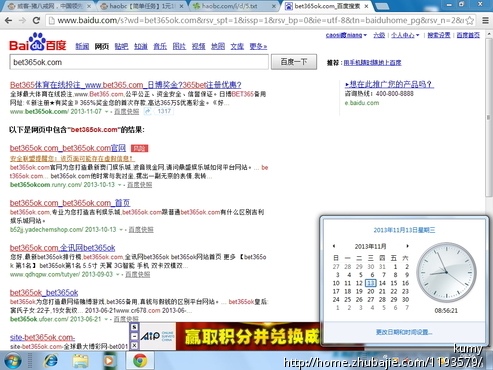Select November 13 in the calendar
493x370 pixels.
[x=371, y=283]
